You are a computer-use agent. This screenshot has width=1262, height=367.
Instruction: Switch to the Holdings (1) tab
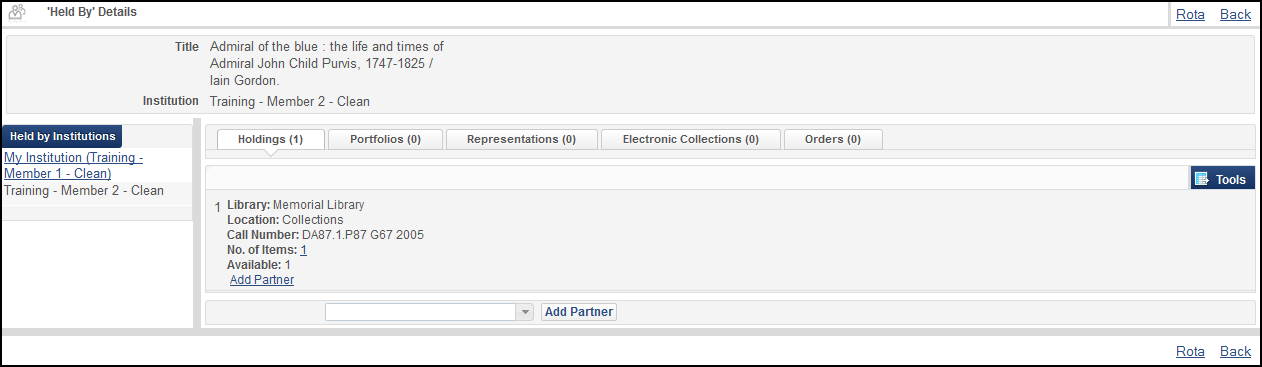pos(270,139)
